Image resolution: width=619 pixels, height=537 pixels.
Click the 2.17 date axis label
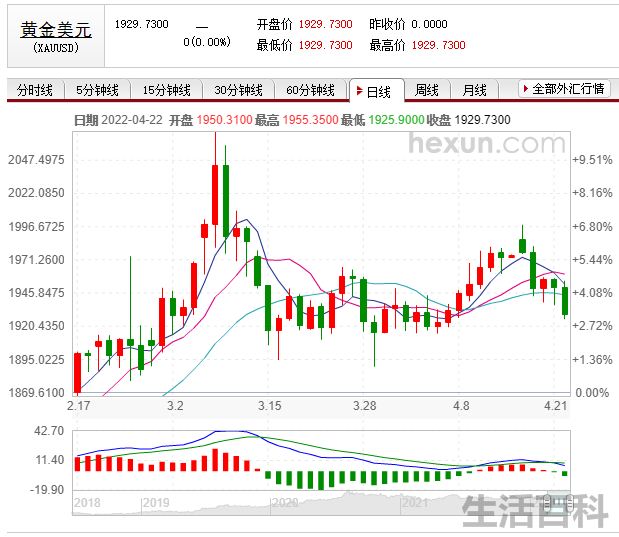tap(79, 406)
